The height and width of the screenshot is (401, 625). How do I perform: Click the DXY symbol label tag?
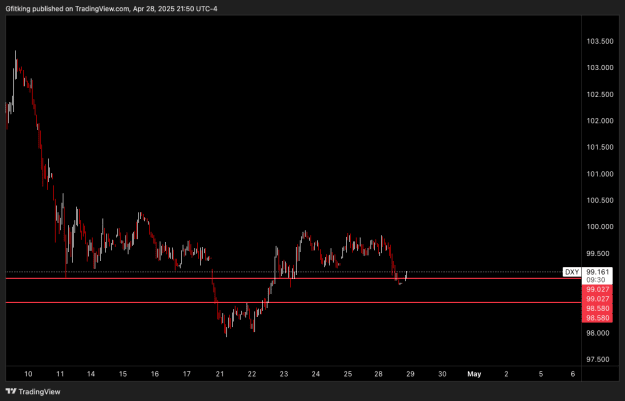(572, 272)
